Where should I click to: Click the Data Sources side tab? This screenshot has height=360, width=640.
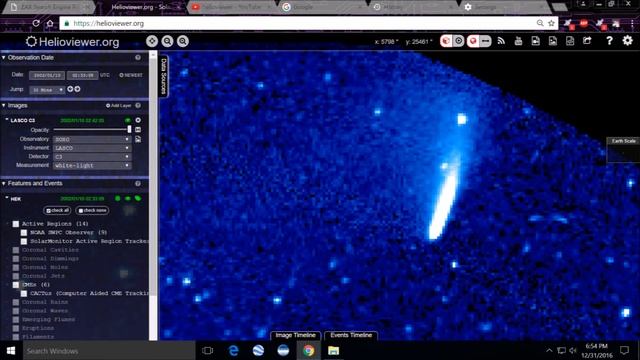coord(164,76)
